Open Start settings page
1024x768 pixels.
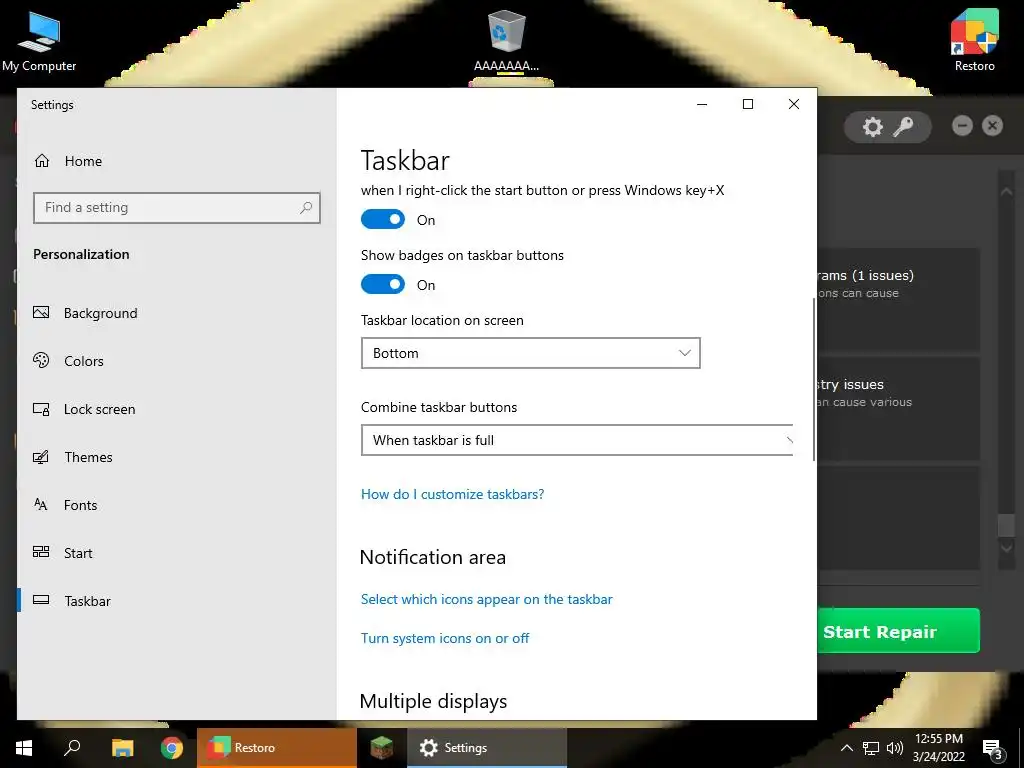pos(78,553)
